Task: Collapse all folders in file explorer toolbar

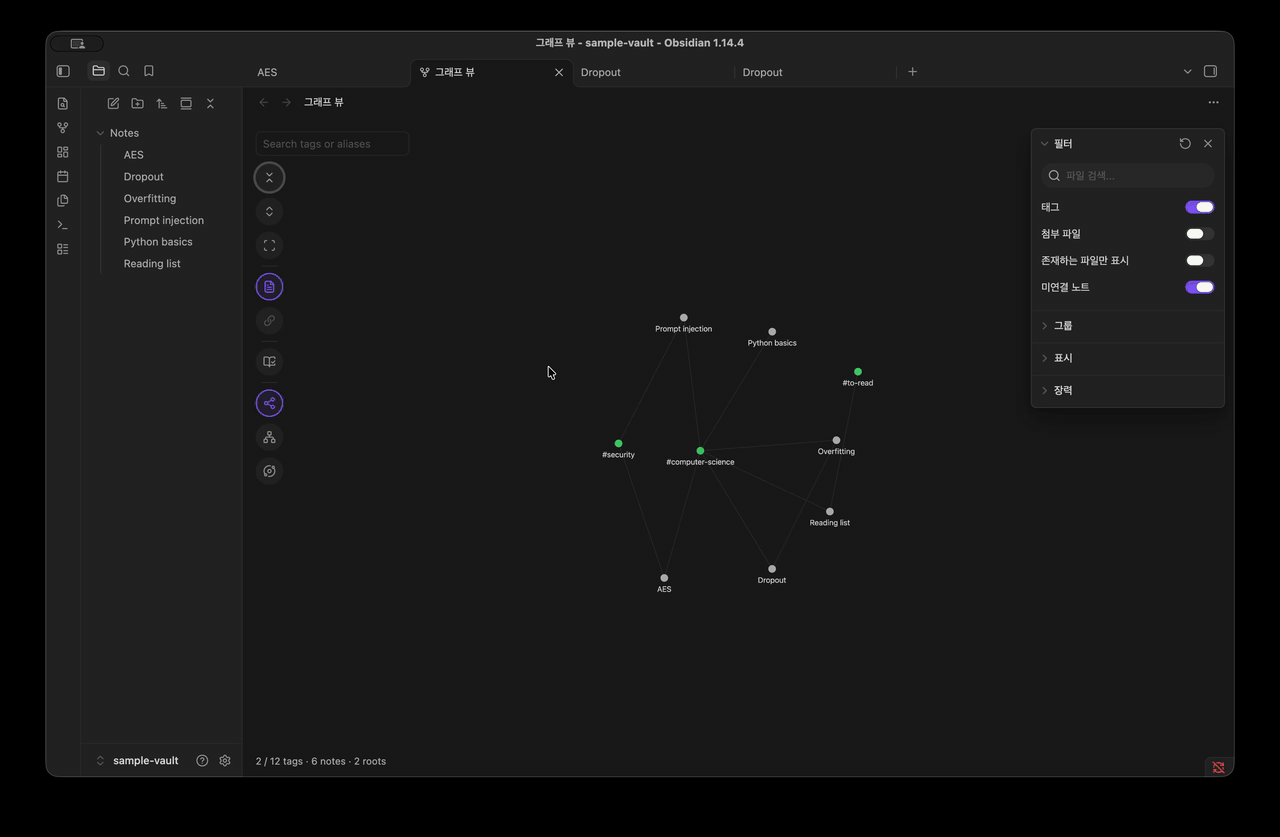Action: pyautogui.click(x=210, y=103)
